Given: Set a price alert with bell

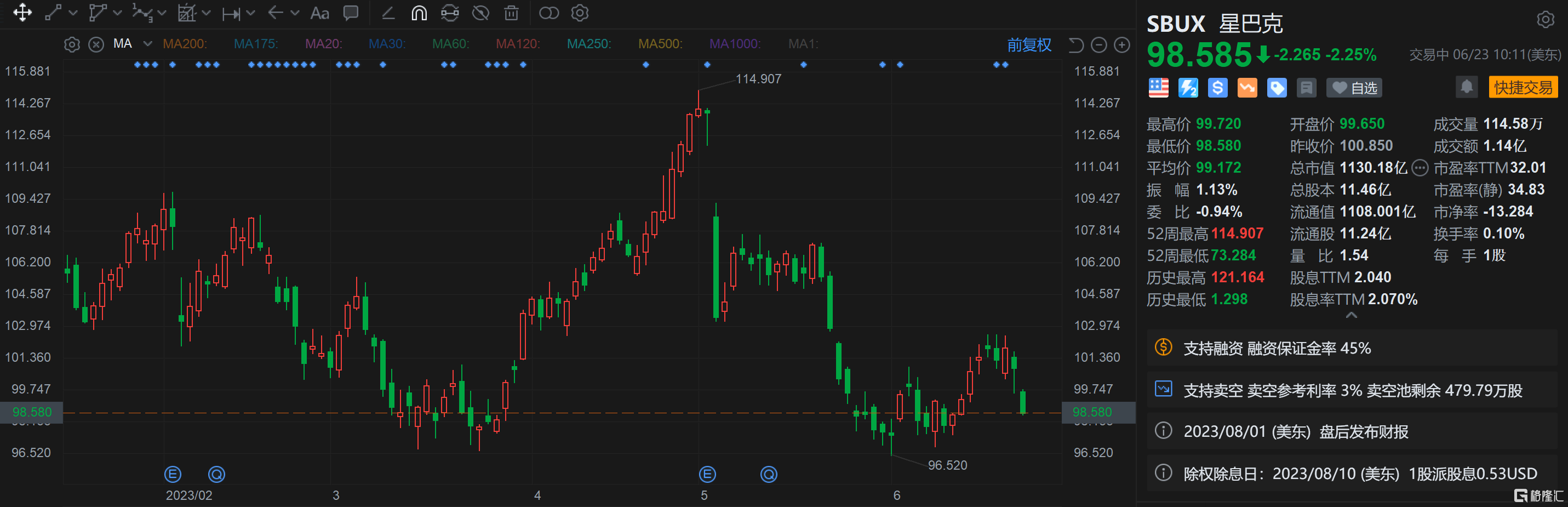Looking at the screenshot, I should [x=1466, y=87].
